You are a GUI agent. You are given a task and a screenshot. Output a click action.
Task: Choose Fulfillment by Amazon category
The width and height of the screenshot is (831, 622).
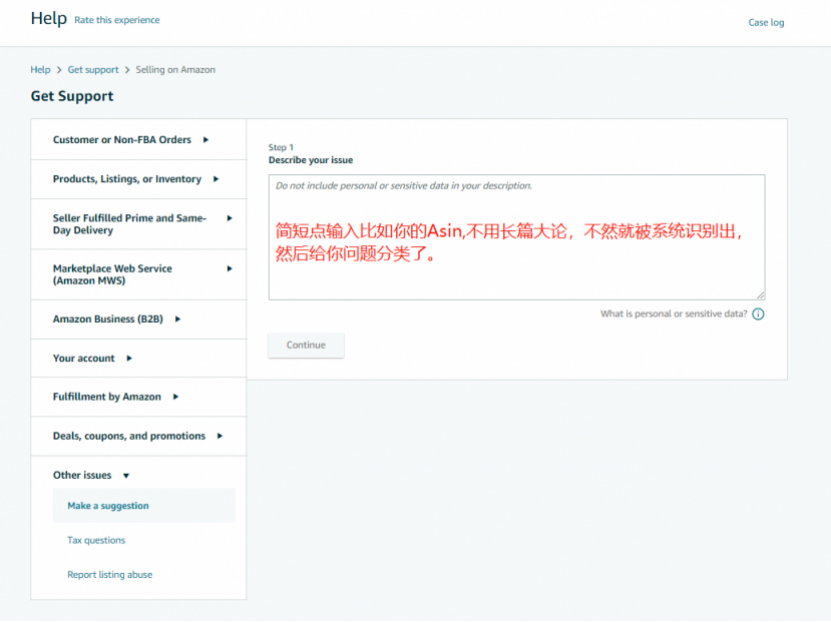(x=107, y=397)
